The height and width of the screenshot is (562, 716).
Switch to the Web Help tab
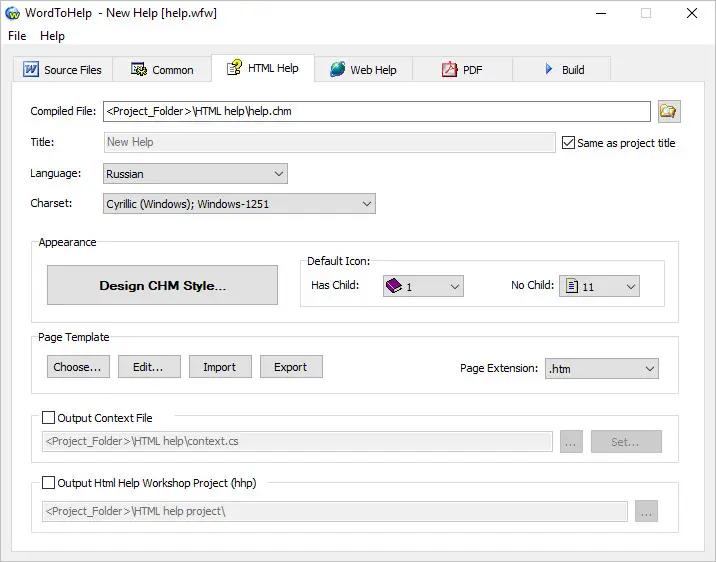(363, 70)
